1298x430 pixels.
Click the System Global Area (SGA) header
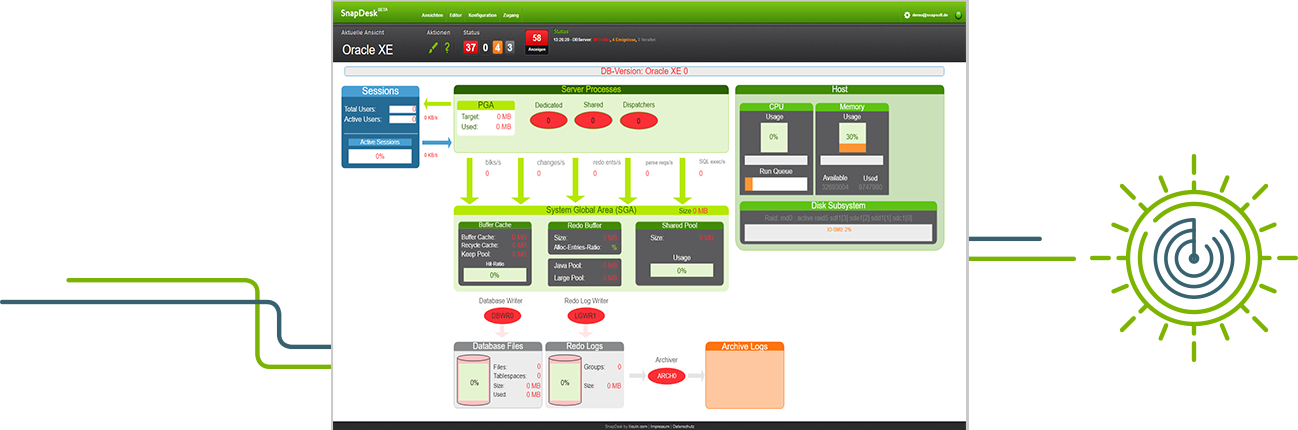tap(592, 210)
